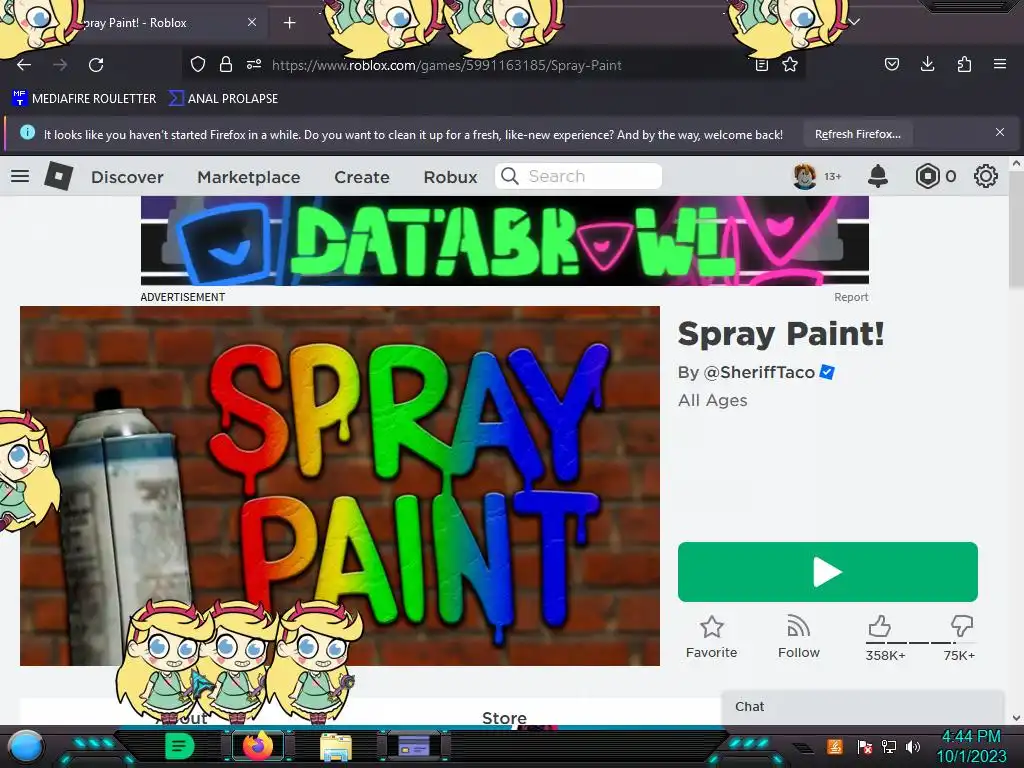Expand the Chat panel
Viewport: 1024px width, 768px height.
pos(862,707)
